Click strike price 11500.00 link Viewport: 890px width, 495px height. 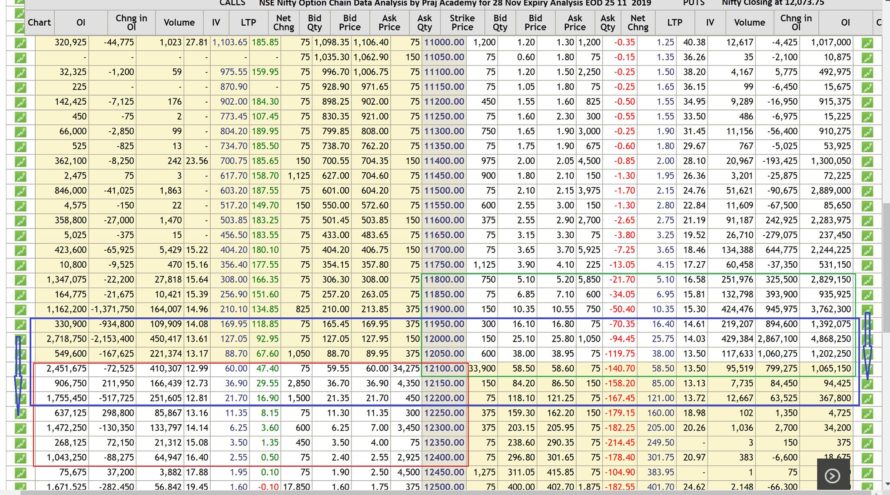point(444,191)
